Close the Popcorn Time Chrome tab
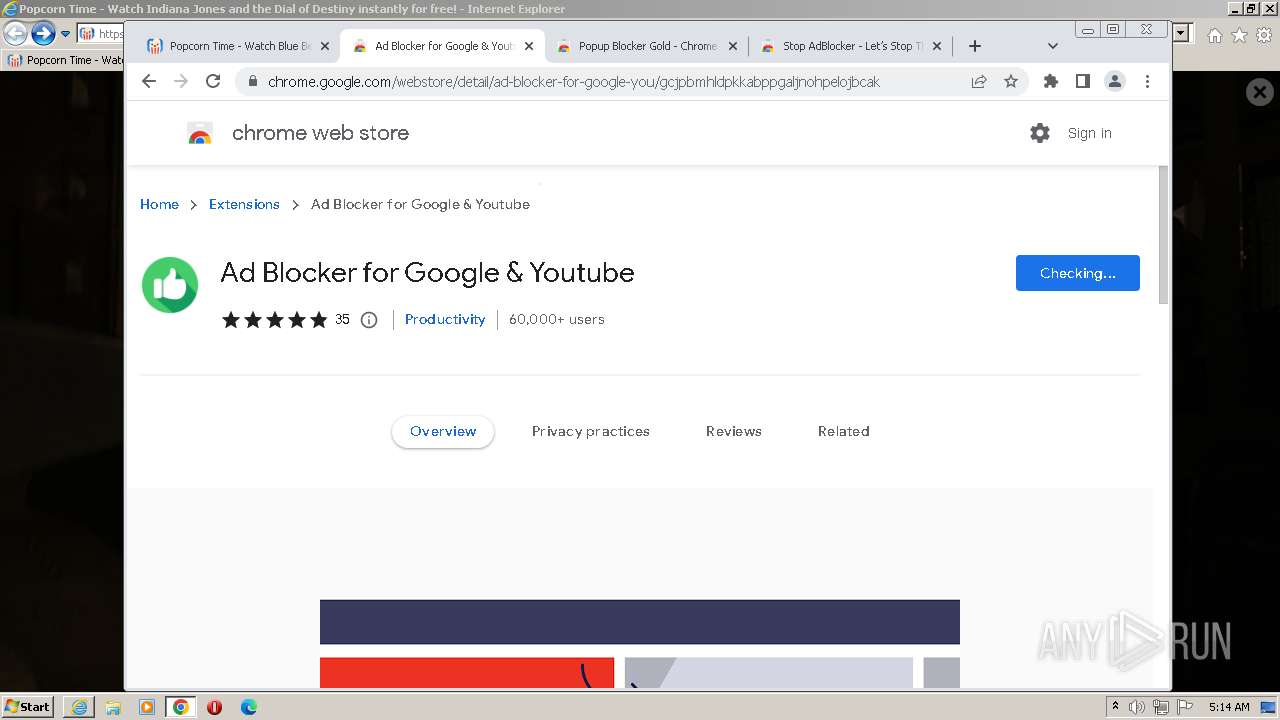 coord(324,46)
